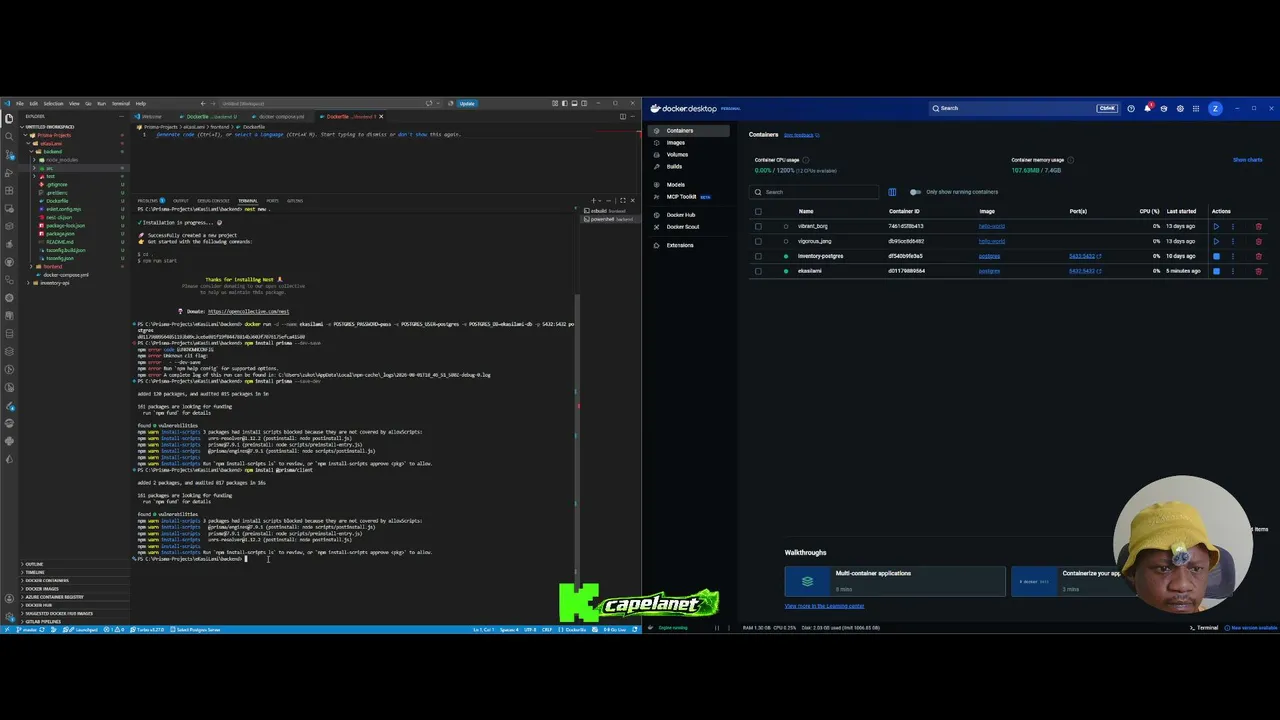Open the Explorer view in VS Code
Screen dimensions: 1280x720
click(9, 118)
